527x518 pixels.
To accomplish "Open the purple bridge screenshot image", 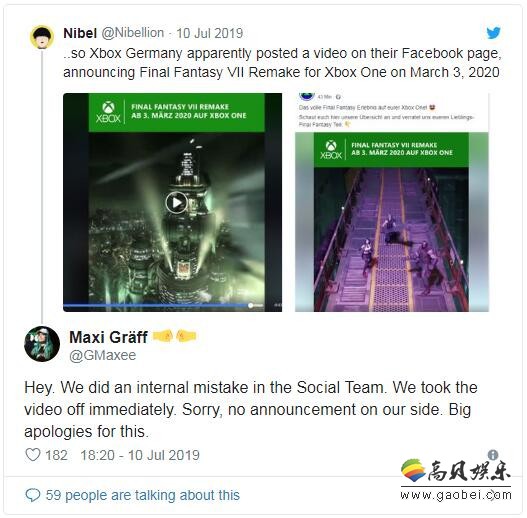I will point(392,222).
